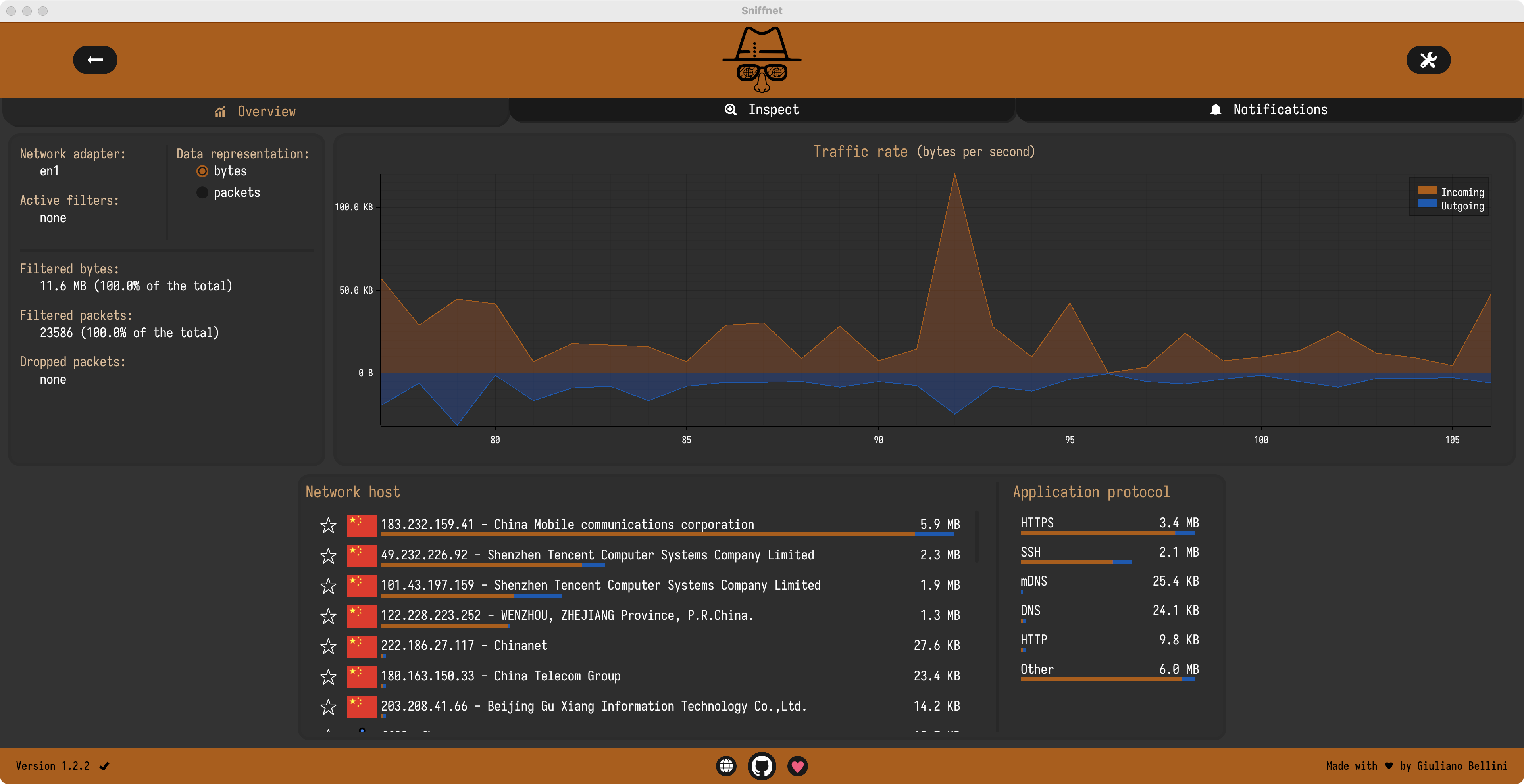Click the SSH protocol entry

1109,554
